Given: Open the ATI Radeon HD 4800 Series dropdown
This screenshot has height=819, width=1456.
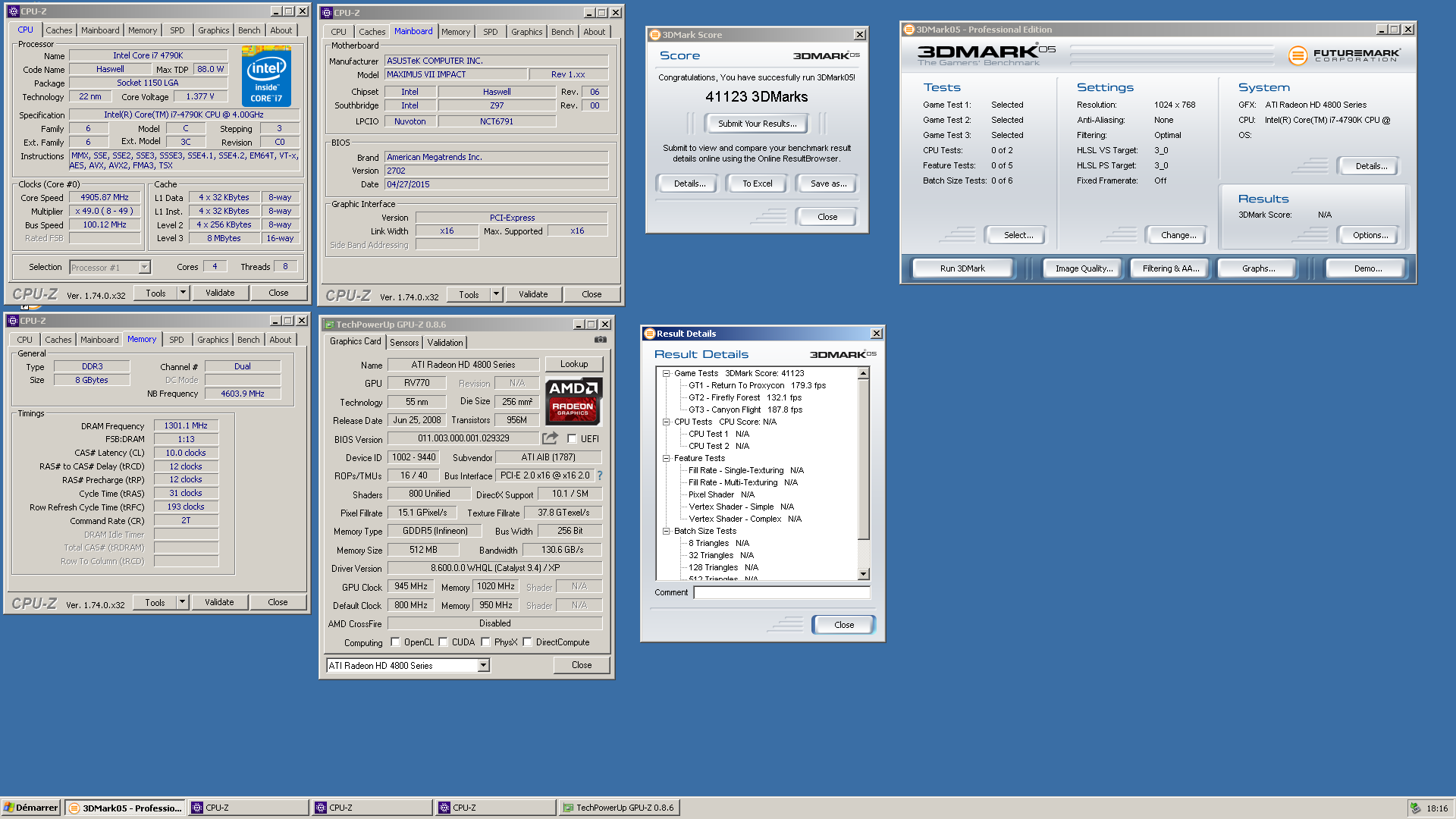Looking at the screenshot, I should 483,665.
